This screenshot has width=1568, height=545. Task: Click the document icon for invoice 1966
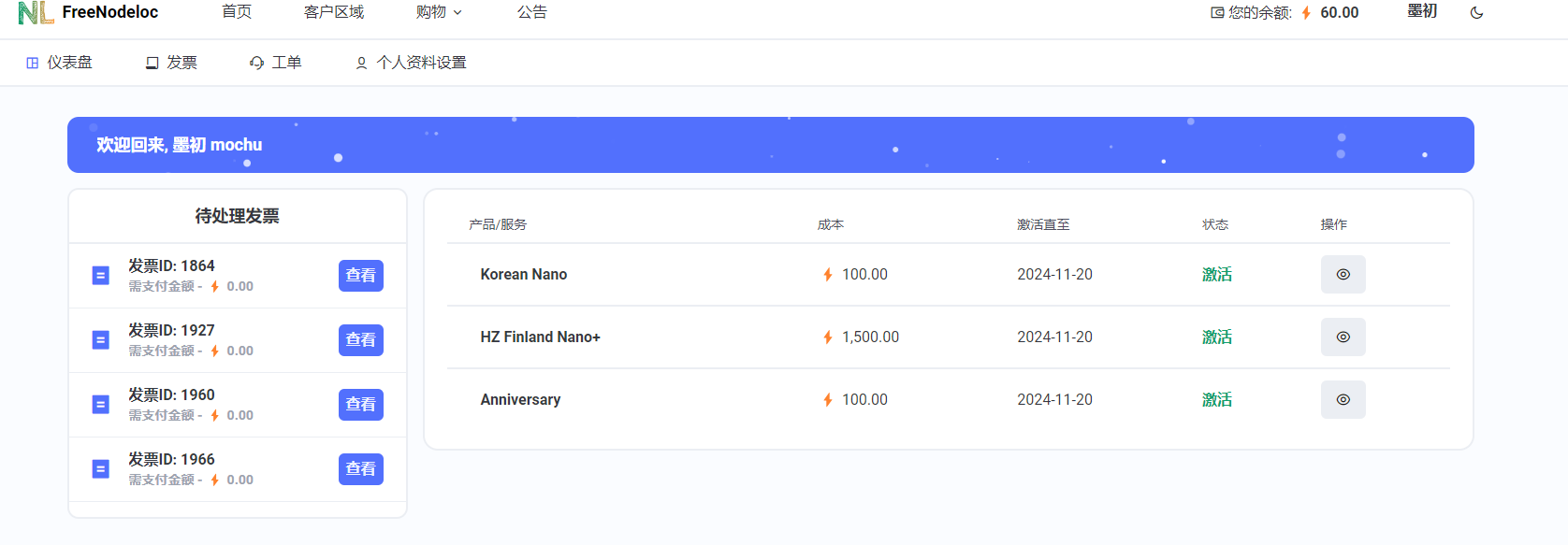(x=101, y=469)
